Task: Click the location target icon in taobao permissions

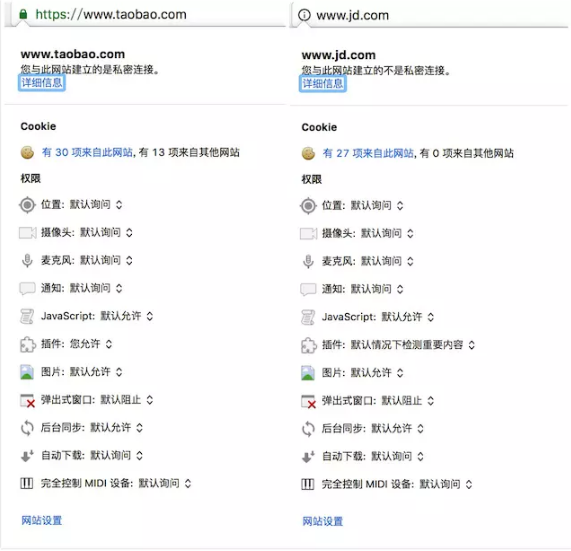Action: (27, 205)
